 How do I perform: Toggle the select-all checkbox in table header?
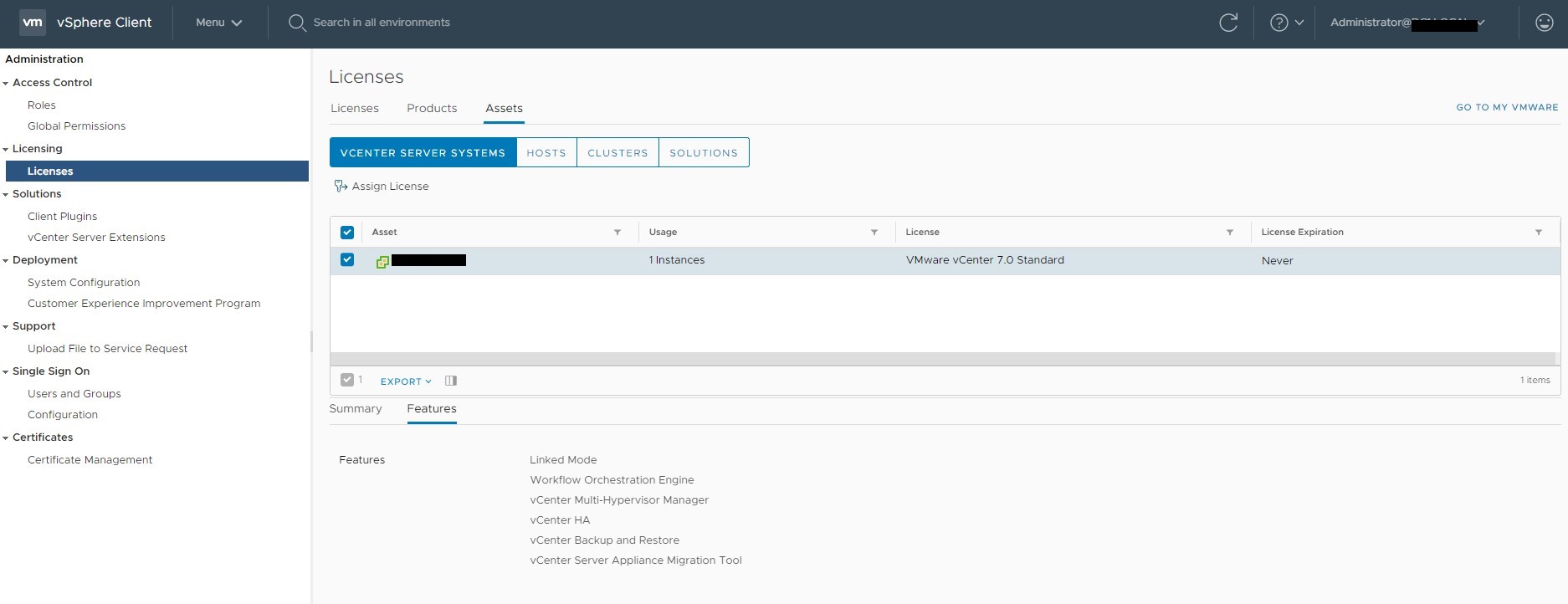[x=347, y=233]
